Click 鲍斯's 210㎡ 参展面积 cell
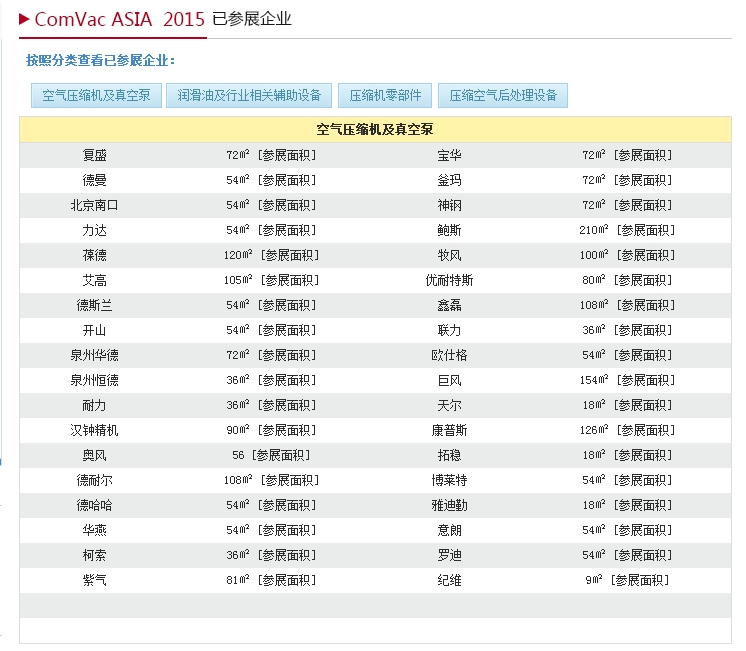The height and width of the screenshot is (651, 746). (627, 230)
